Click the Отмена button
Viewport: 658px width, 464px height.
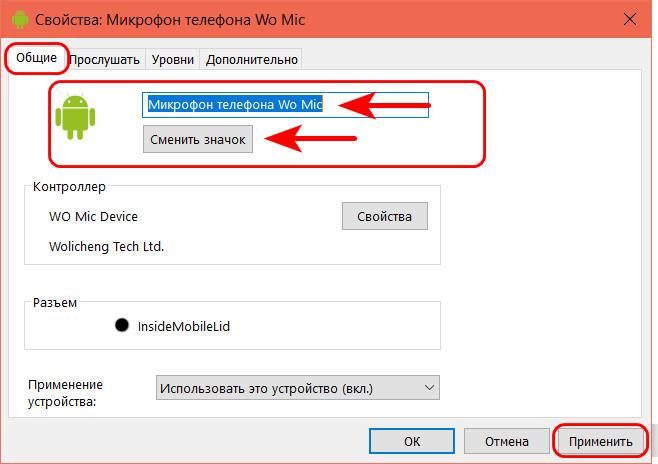tap(507, 441)
